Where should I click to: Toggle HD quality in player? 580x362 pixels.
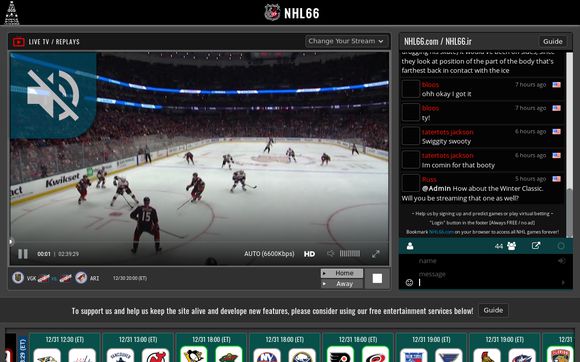pos(309,254)
